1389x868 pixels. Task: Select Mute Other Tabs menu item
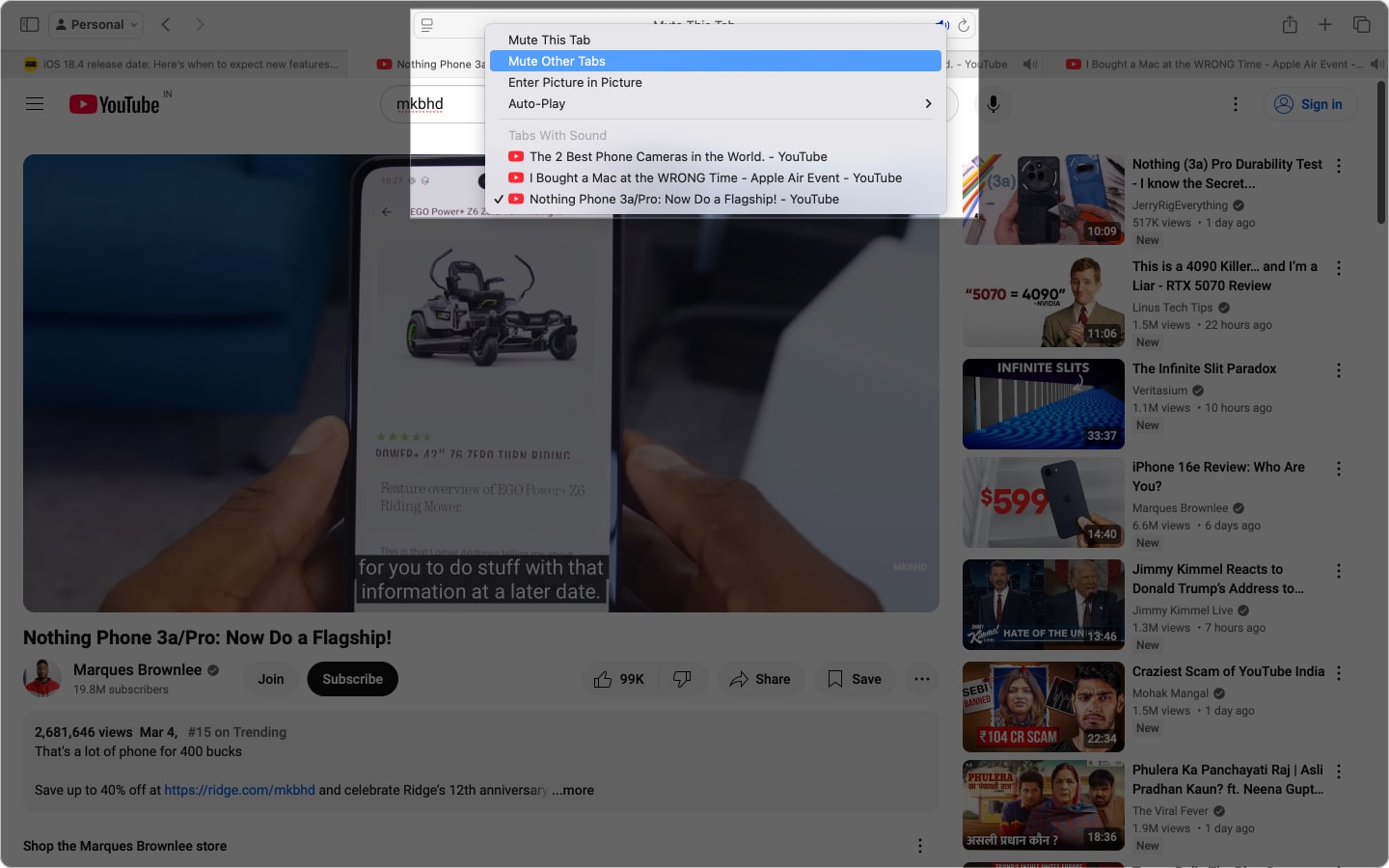pyautogui.click(x=715, y=61)
